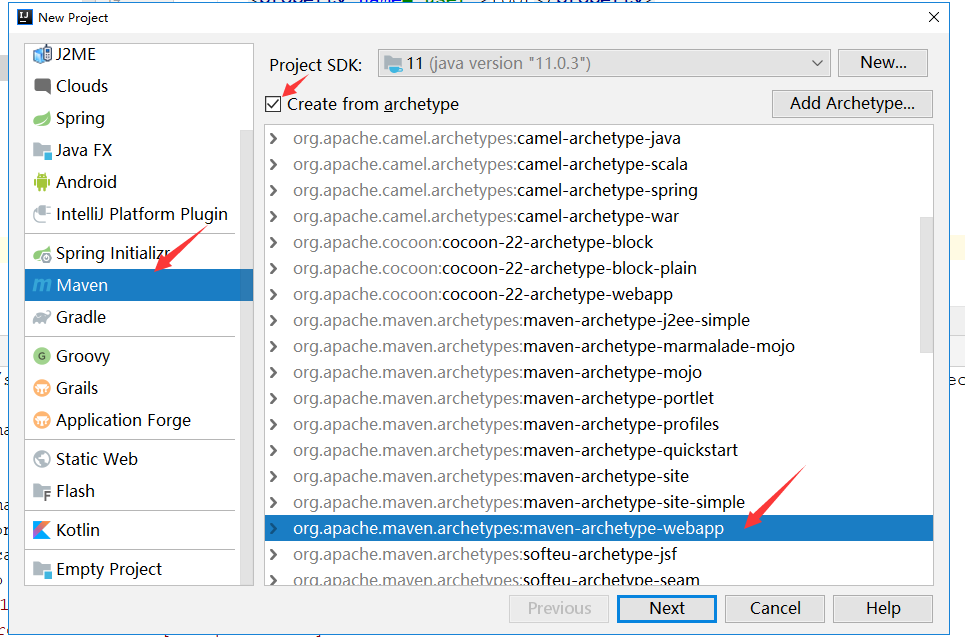Select Static Web project type label

tap(97, 459)
